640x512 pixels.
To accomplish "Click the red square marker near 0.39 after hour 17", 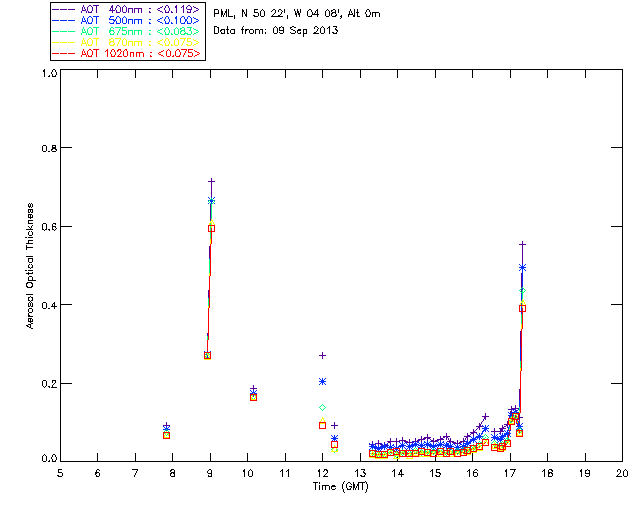I will coord(522,309).
